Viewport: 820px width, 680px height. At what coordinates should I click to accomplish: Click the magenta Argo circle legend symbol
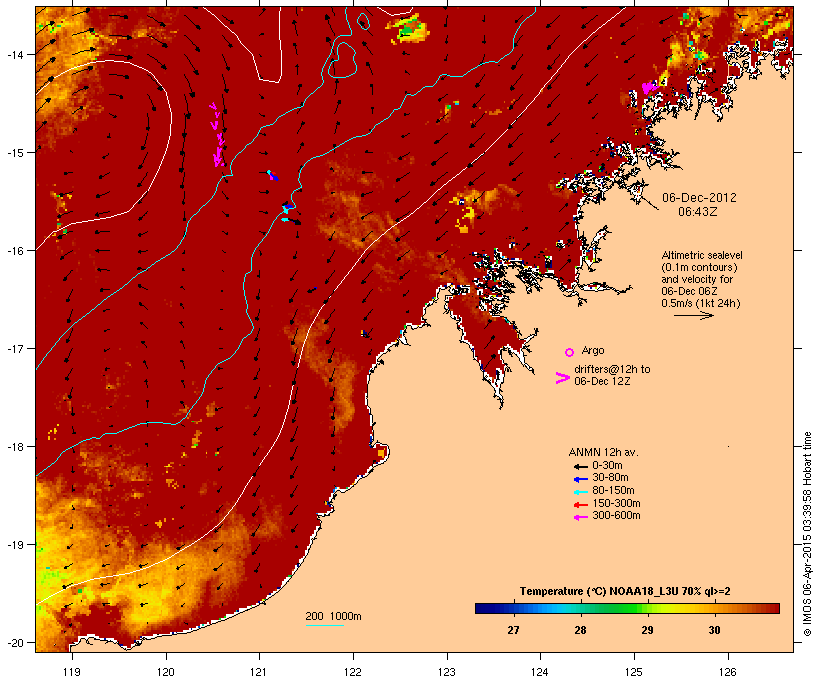[570, 352]
